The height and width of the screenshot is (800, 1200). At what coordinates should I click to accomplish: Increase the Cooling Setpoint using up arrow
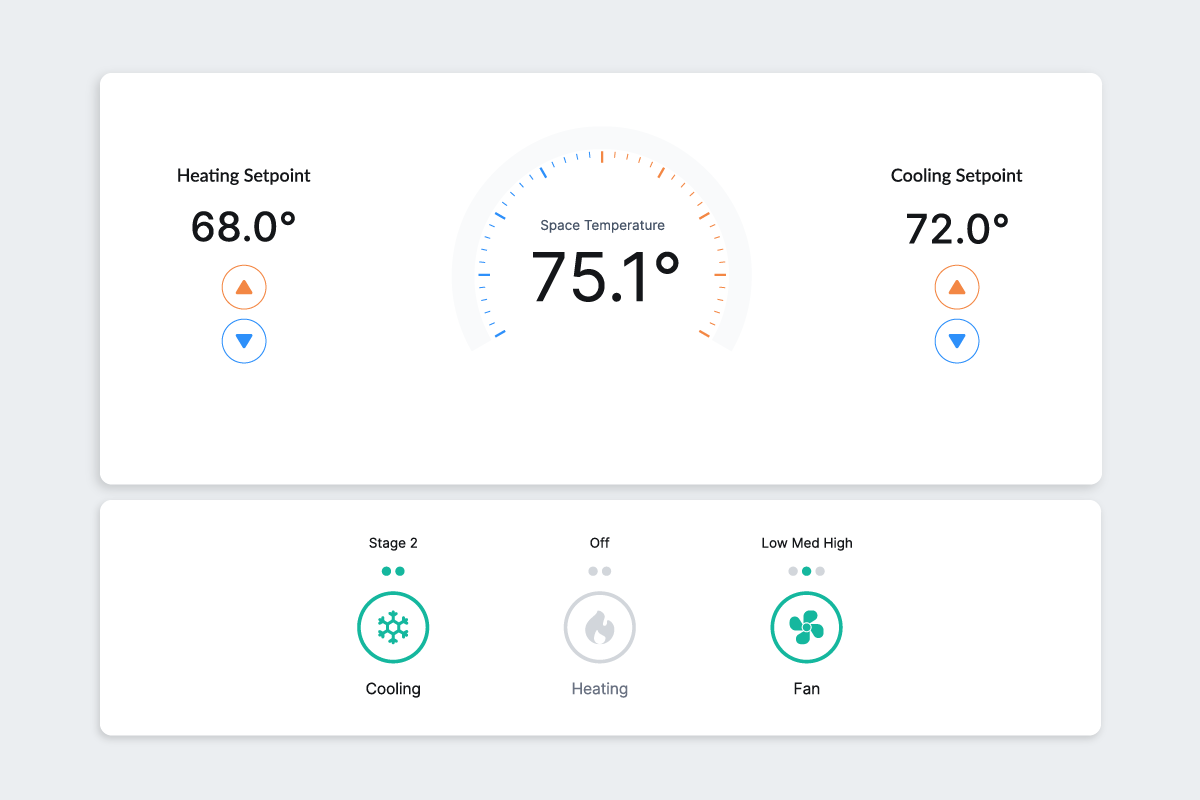click(957, 288)
